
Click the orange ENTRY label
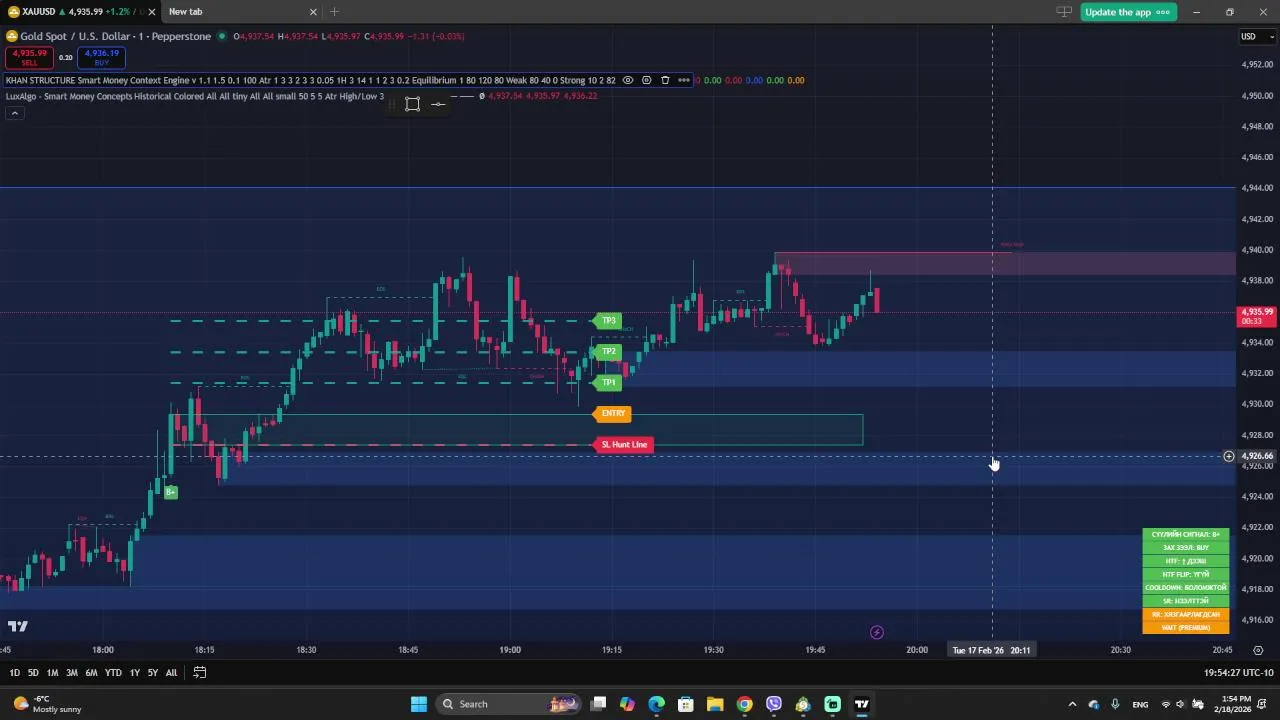(x=612, y=413)
